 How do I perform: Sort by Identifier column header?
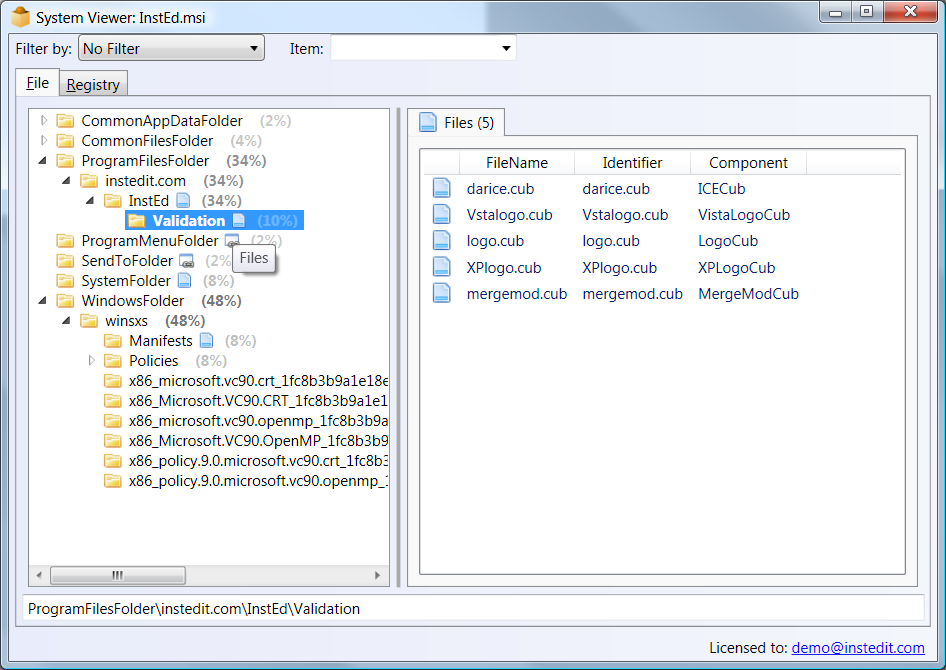[632, 163]
